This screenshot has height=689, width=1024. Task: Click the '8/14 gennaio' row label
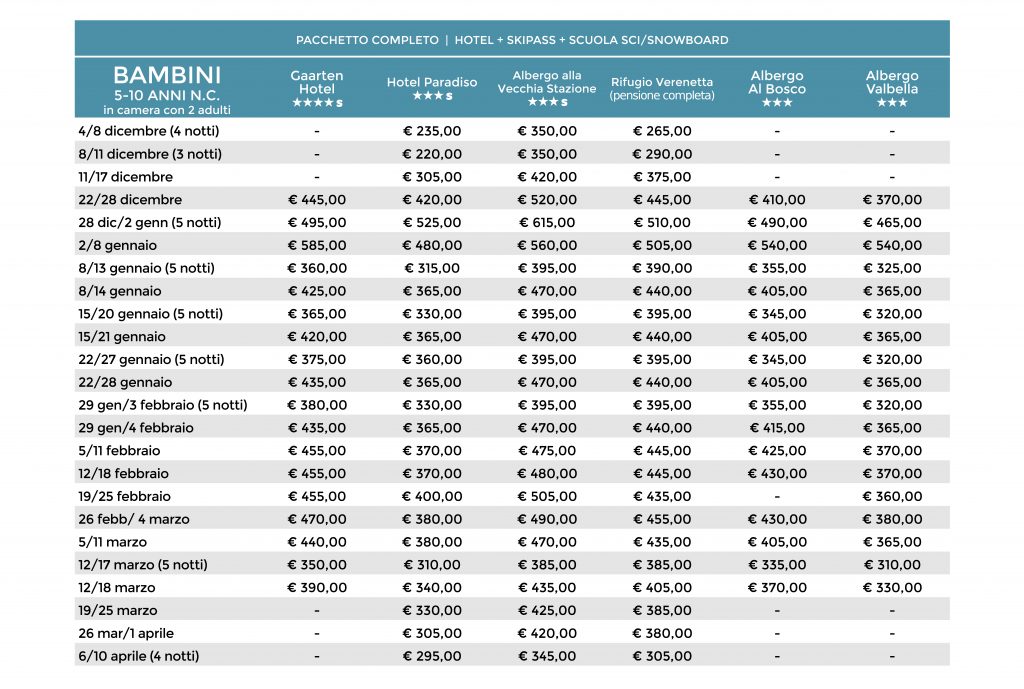(120, 291)
